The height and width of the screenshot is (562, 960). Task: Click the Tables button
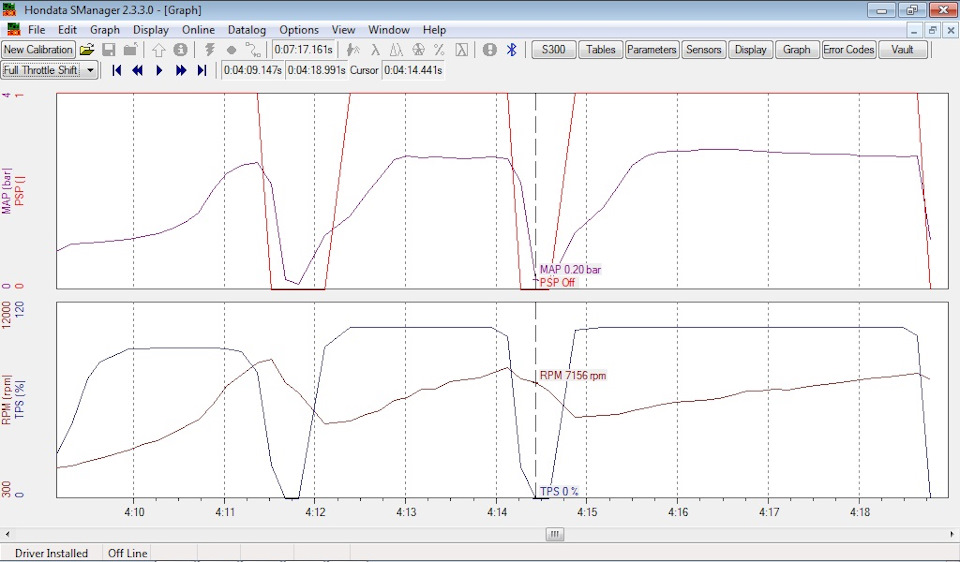(x=601, y=50)
